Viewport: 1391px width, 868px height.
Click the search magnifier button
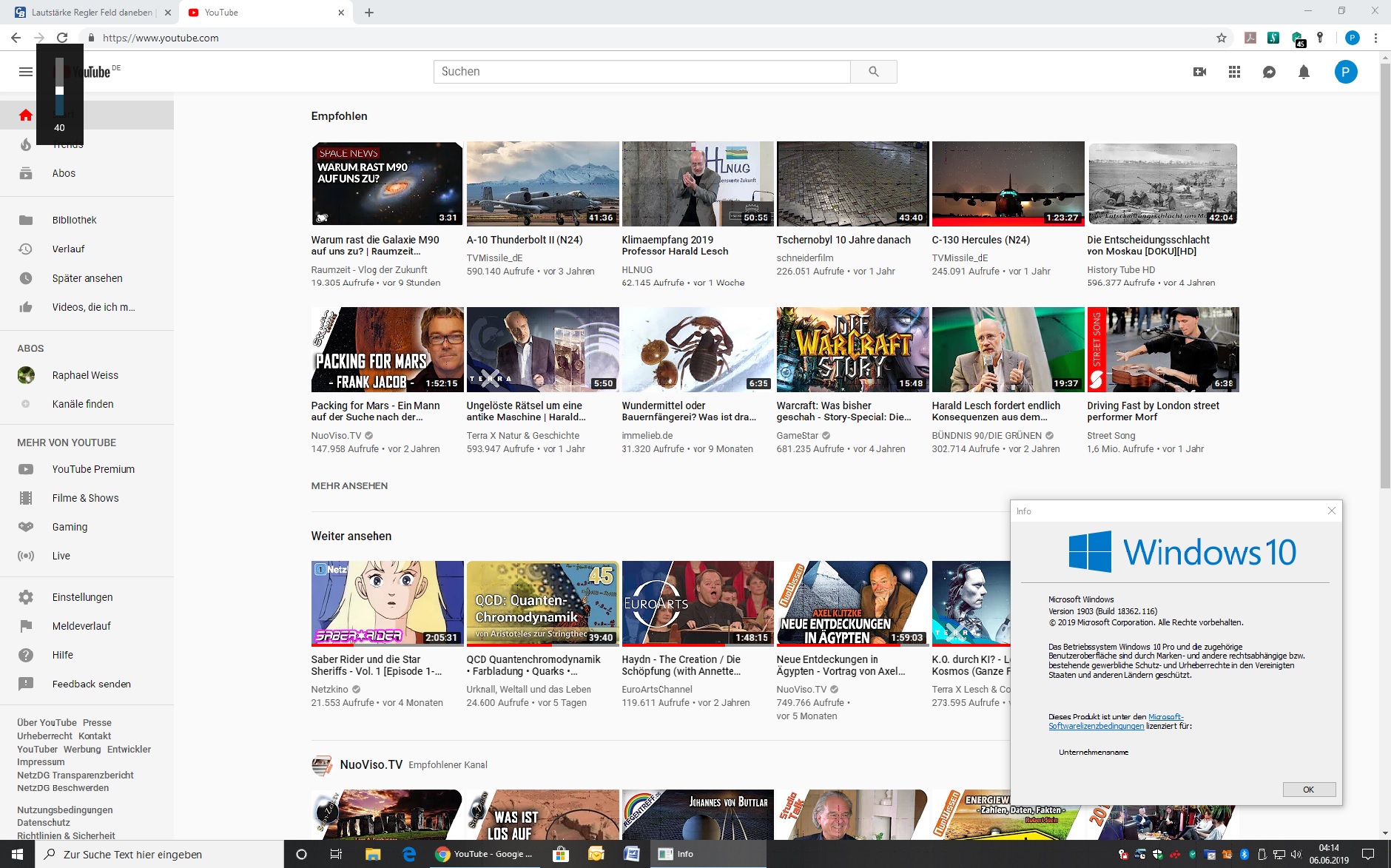(874, 72)
